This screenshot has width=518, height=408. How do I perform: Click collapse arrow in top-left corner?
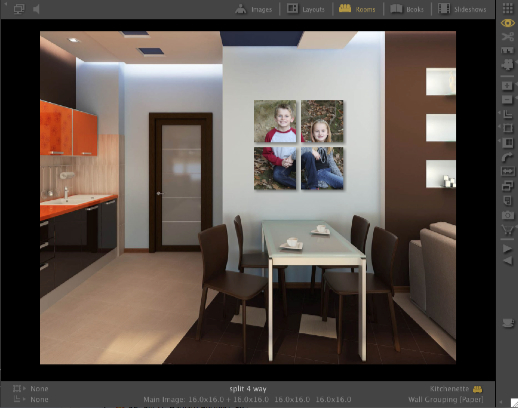pyautogui.click(x=5, y=3)
